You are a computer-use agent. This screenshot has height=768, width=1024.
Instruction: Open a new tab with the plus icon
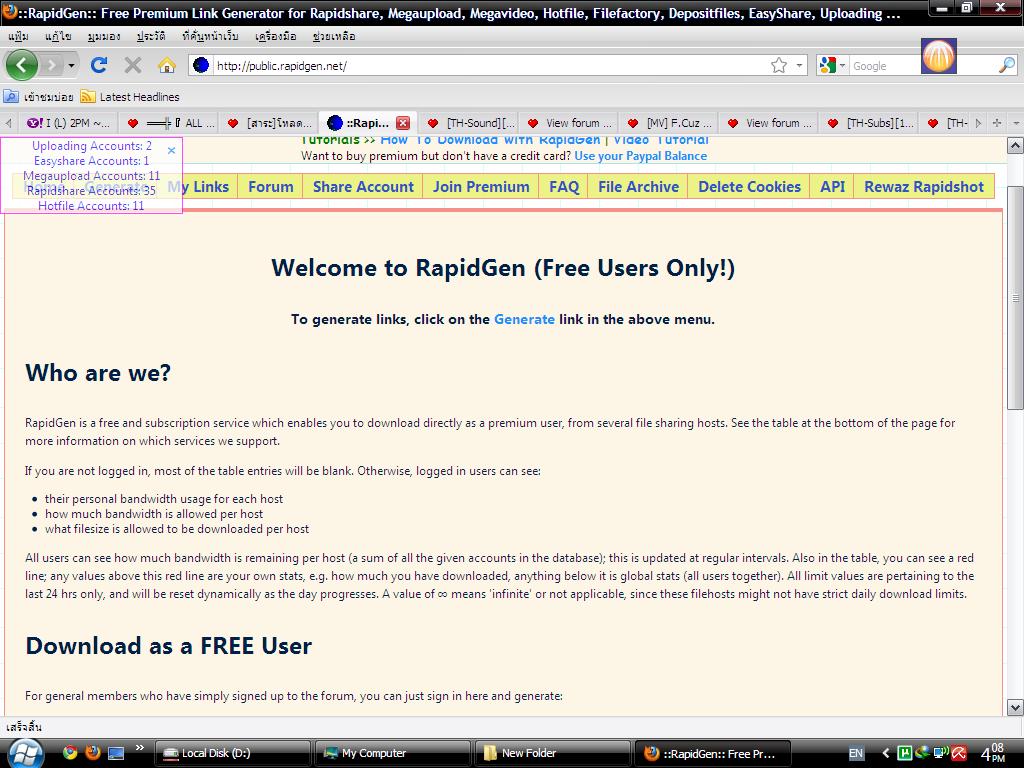(x=997, y=123)
